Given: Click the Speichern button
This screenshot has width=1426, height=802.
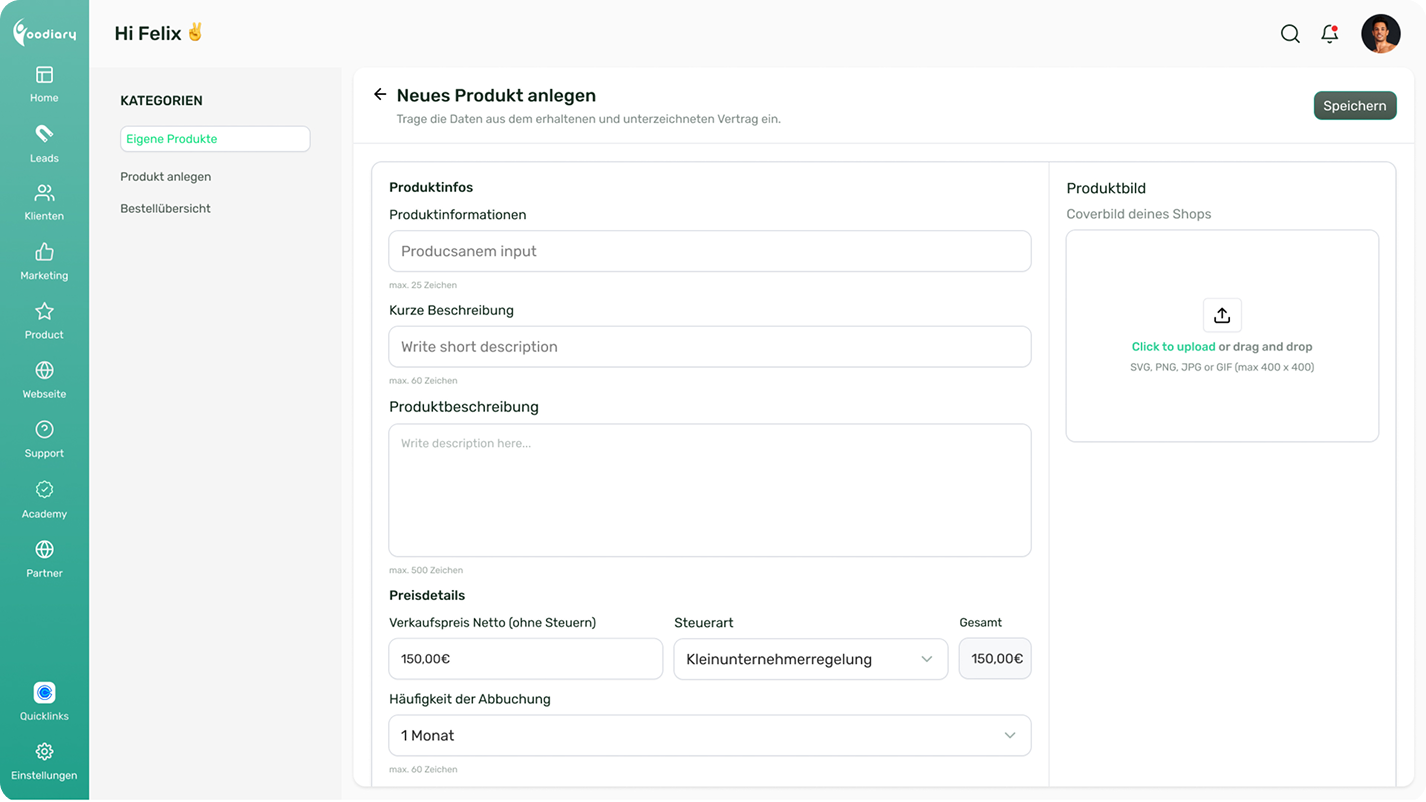Looking at the screenshot, I should click(x=1354, y=106).
